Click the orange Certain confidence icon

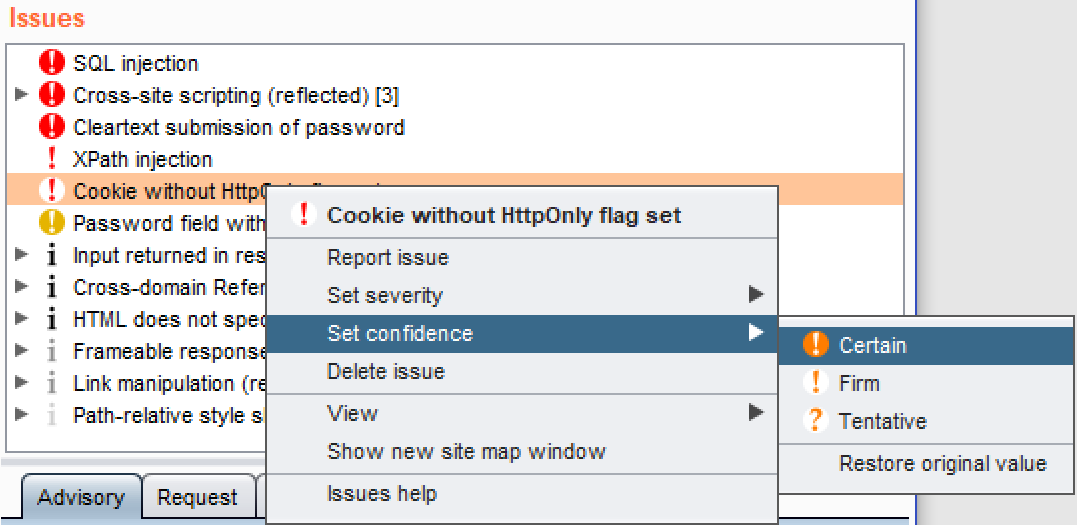point(816,346)
